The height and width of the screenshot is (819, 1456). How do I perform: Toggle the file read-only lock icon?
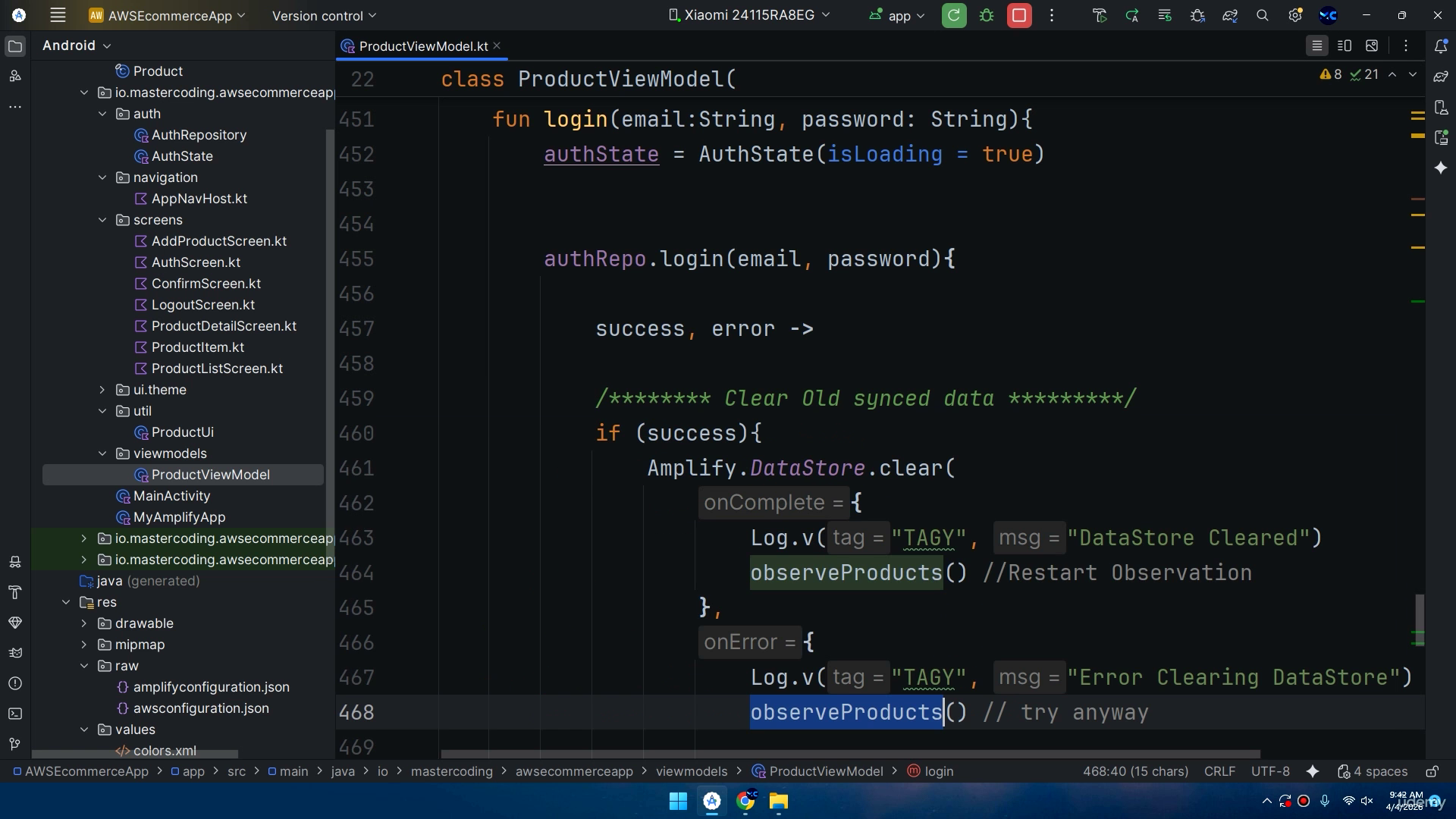(1432, 771)
